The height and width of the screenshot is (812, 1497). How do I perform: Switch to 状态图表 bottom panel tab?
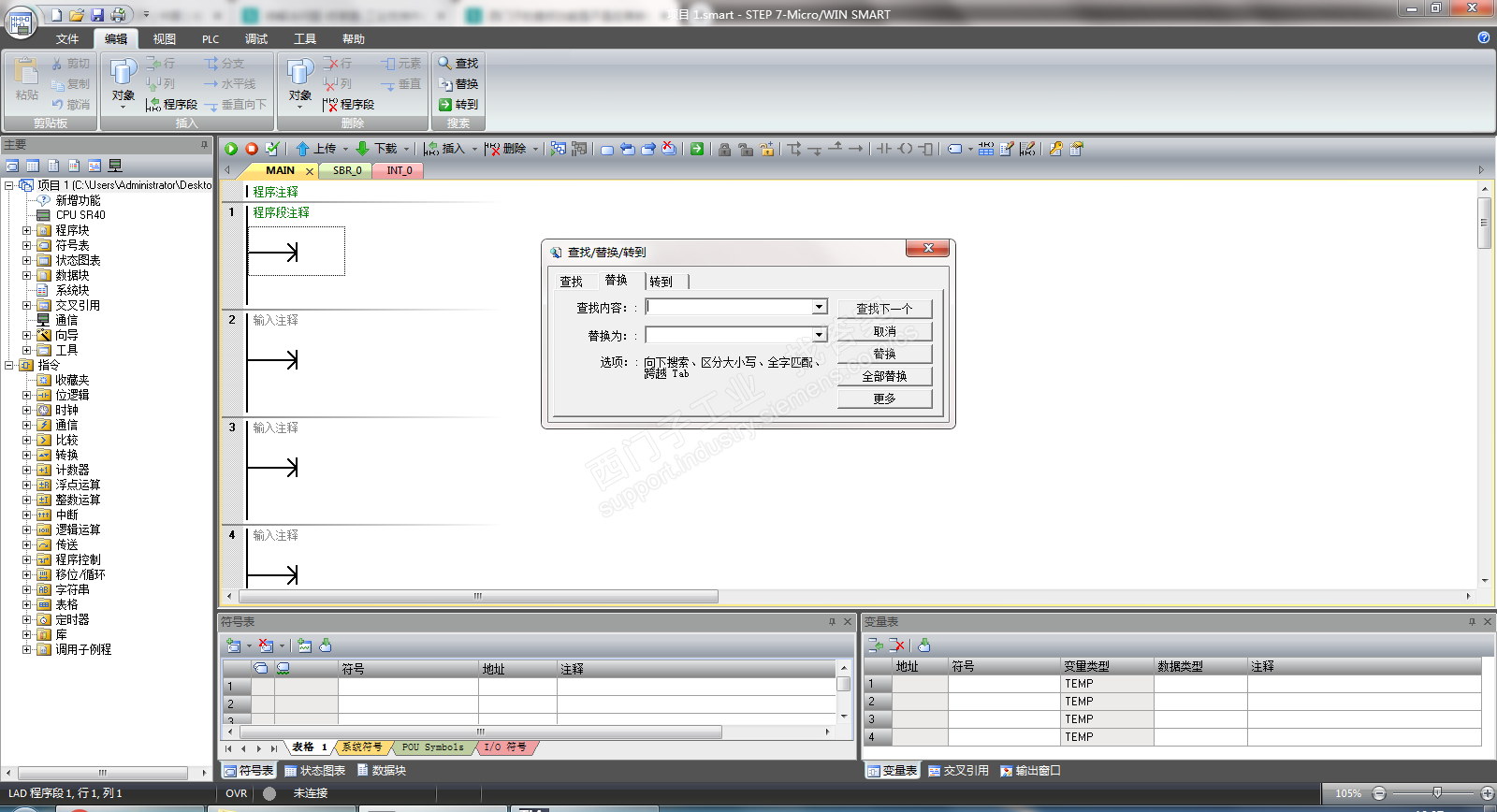315,771
